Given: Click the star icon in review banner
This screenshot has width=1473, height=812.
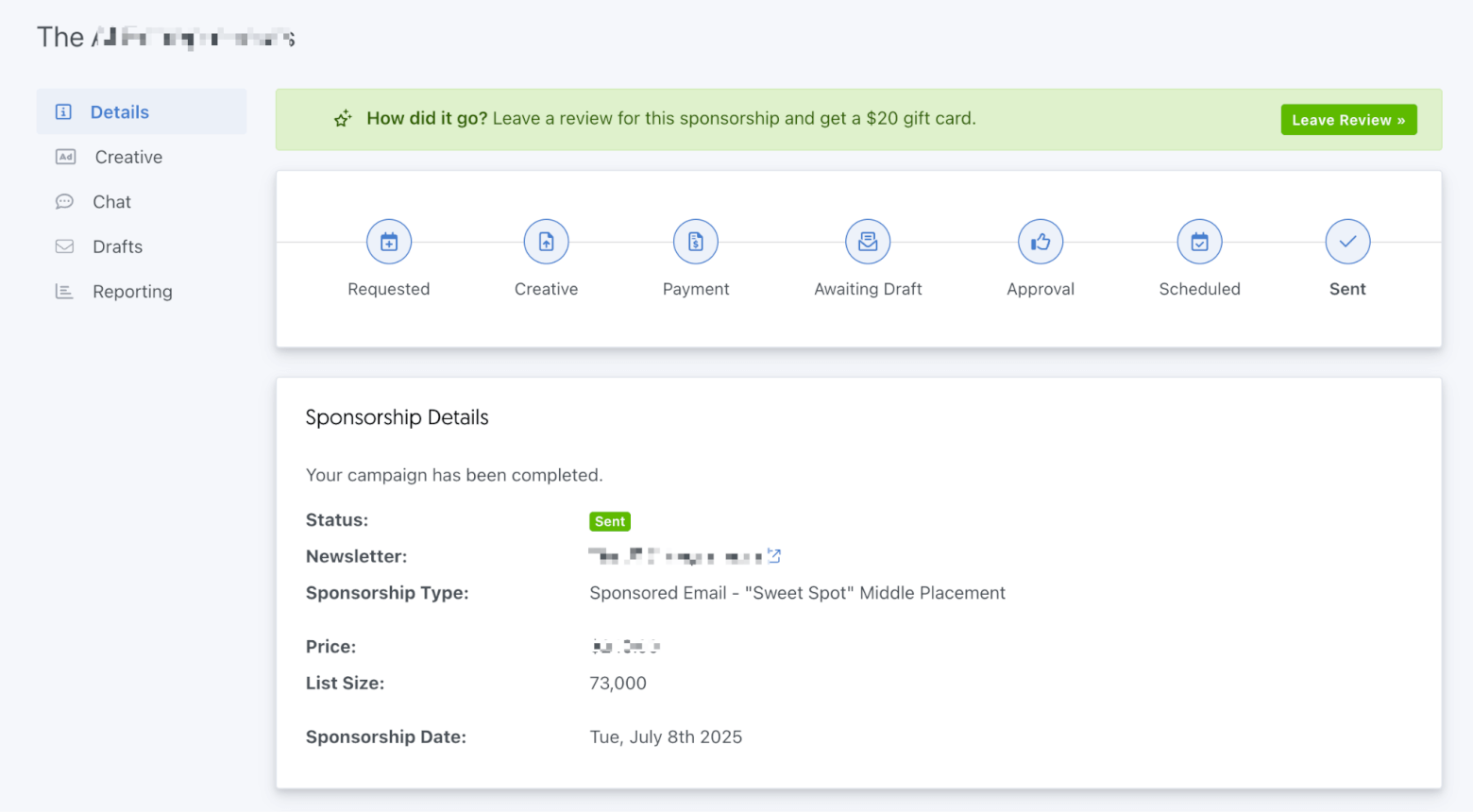Looking at the screenshot, I should (343, 119).
